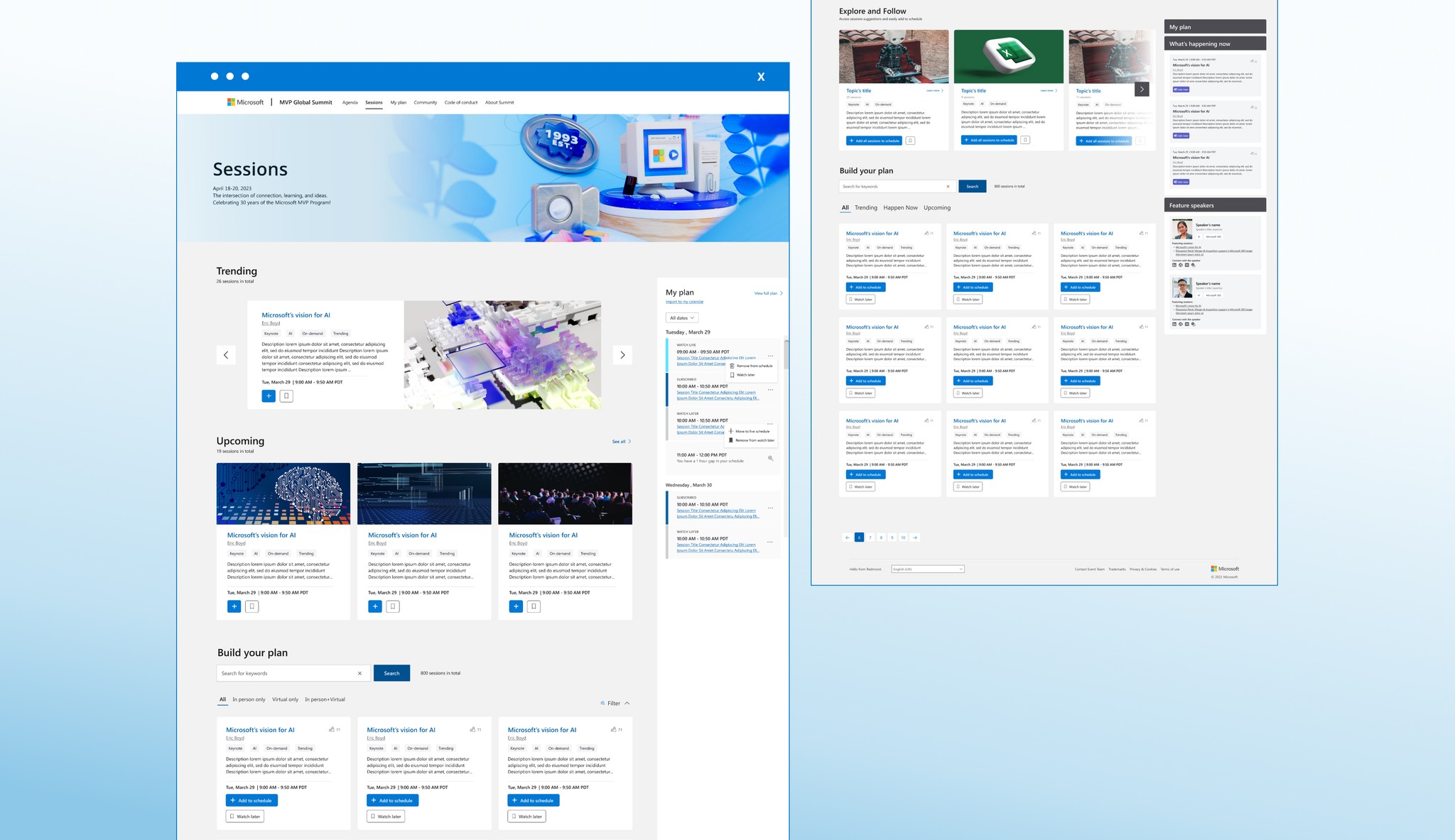1455x840 pixels.
Task: Click the like icon on the first Build your plan card
Action: pos(332,729)
